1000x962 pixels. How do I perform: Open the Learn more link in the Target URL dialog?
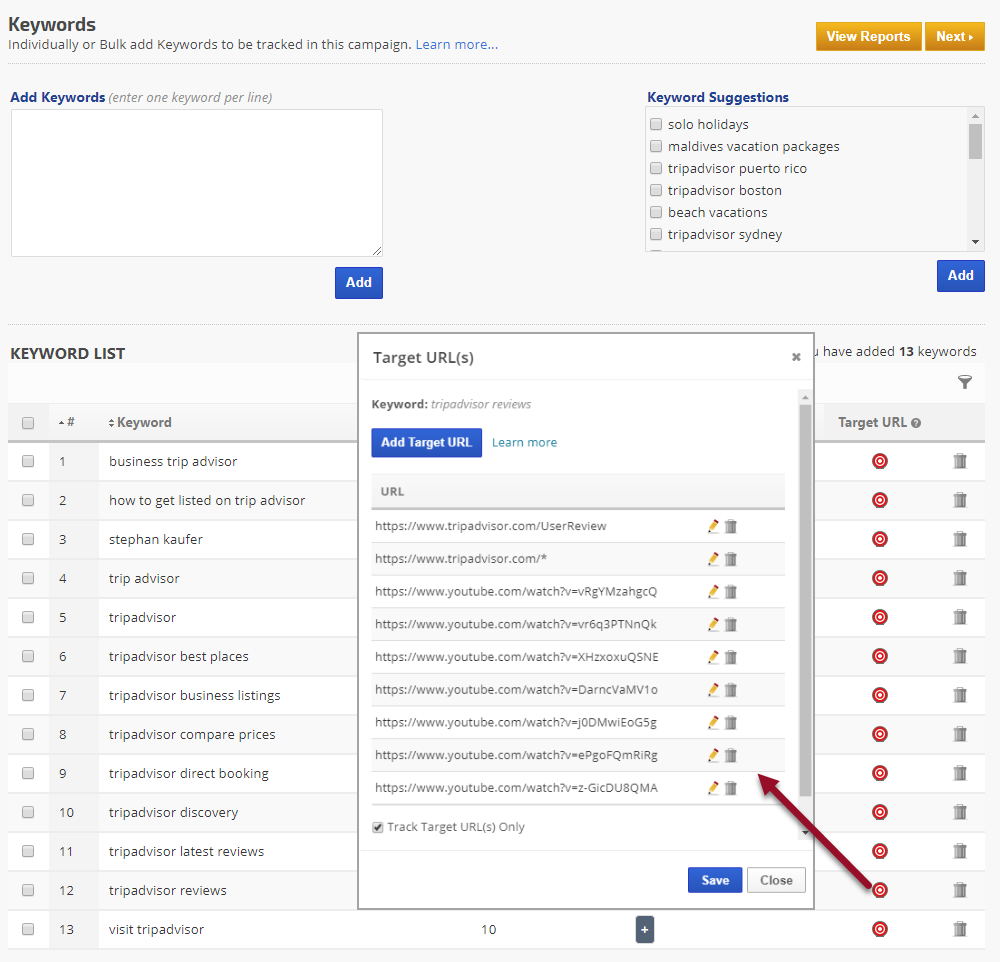(524, 442)
